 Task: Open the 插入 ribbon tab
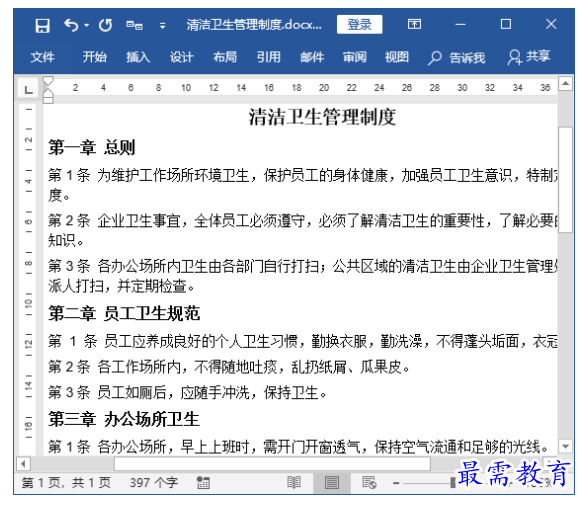pos(138,57)
